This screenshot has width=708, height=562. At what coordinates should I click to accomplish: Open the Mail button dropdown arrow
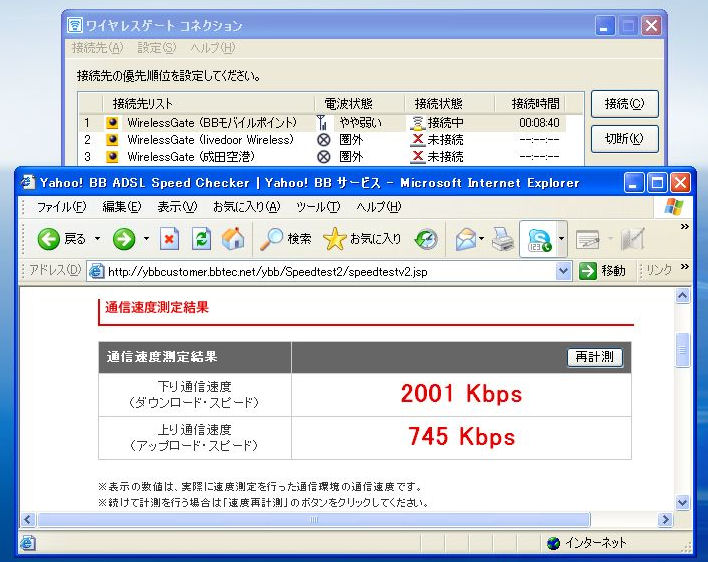(481, 238)
